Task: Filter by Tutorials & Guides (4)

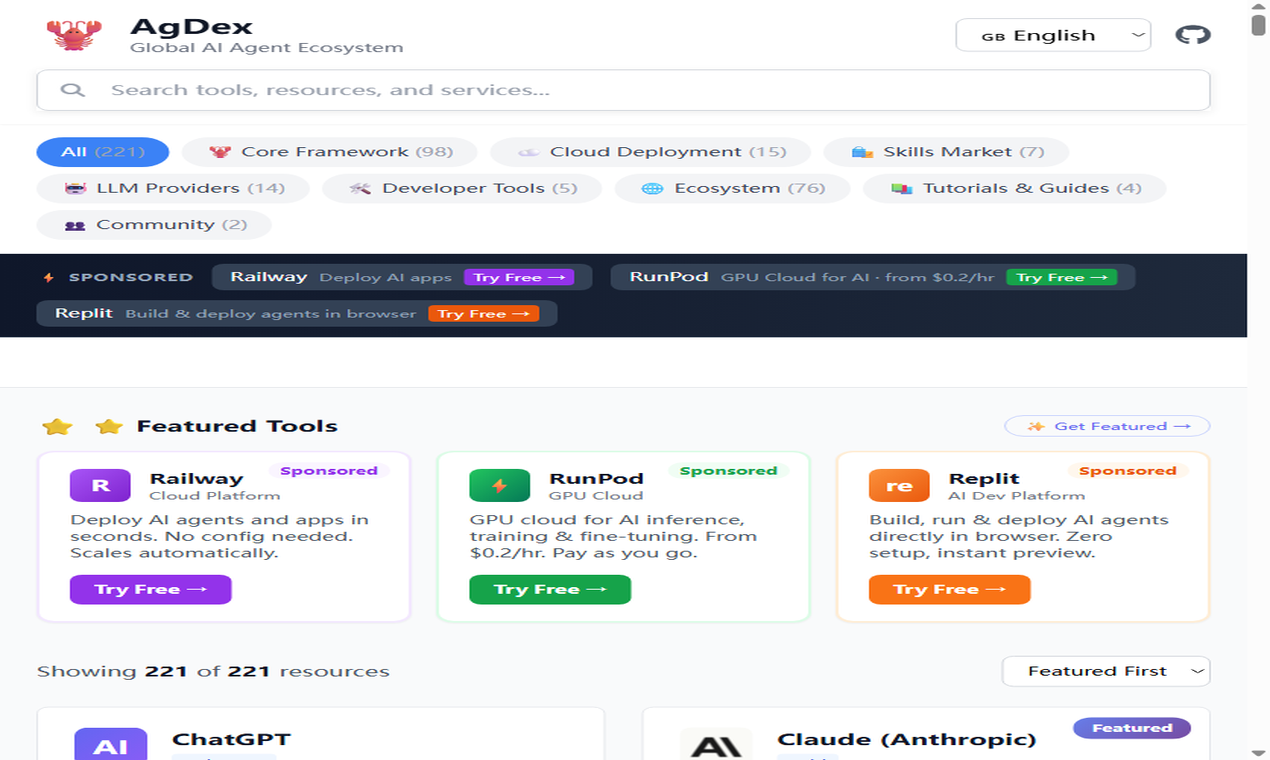Action: point(1015,188)
